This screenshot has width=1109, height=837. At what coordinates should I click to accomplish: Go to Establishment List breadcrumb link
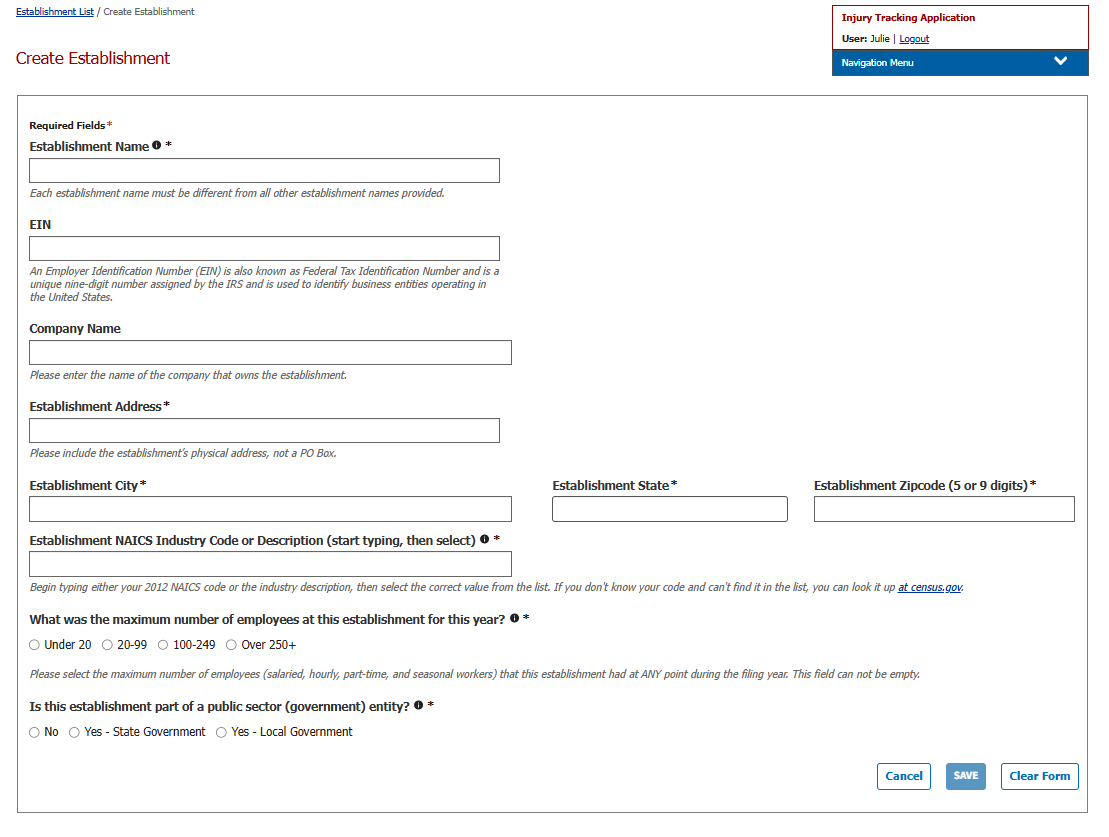click(55, 12)
